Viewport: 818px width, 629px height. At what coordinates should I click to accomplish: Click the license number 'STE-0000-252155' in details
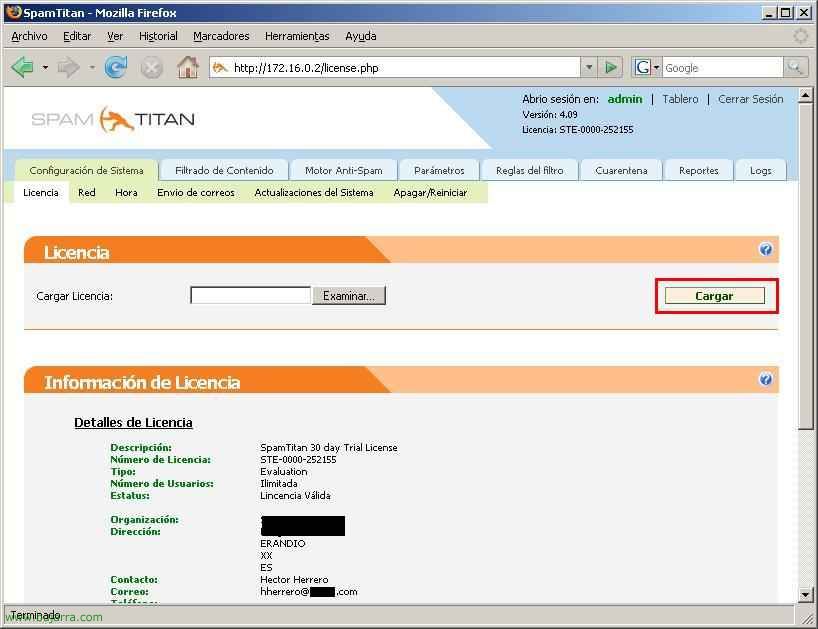click(x=298, y=459)
